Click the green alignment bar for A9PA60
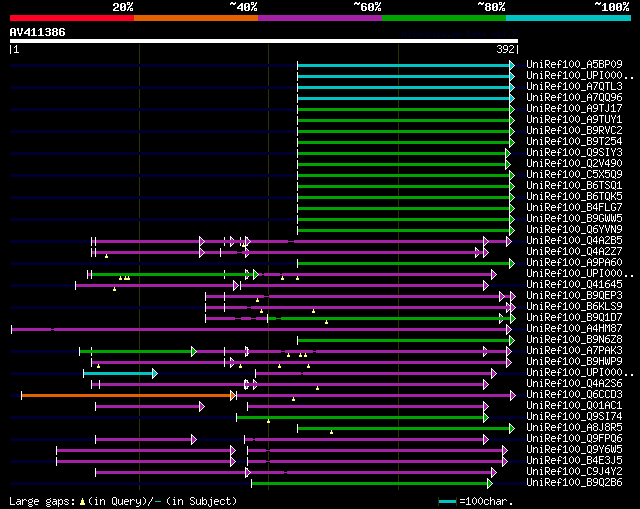The height and width of the screenshot is (509, 640). (x=400, y=263)
